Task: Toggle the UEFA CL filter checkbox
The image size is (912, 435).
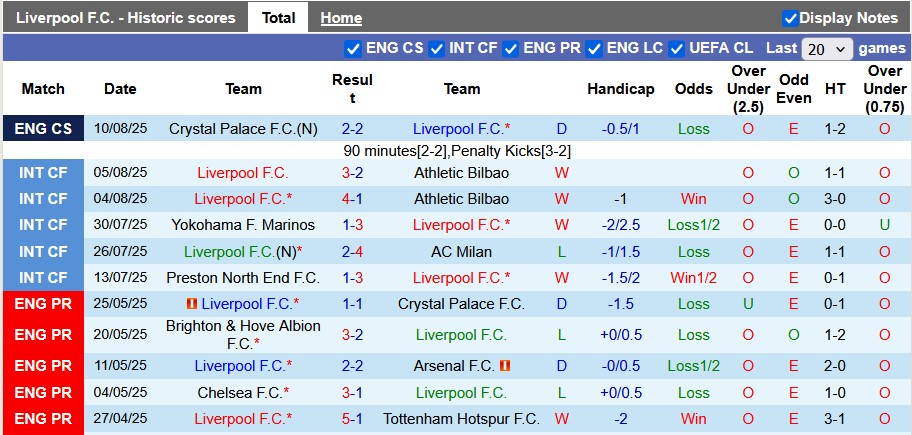Action: click(677, 48)
